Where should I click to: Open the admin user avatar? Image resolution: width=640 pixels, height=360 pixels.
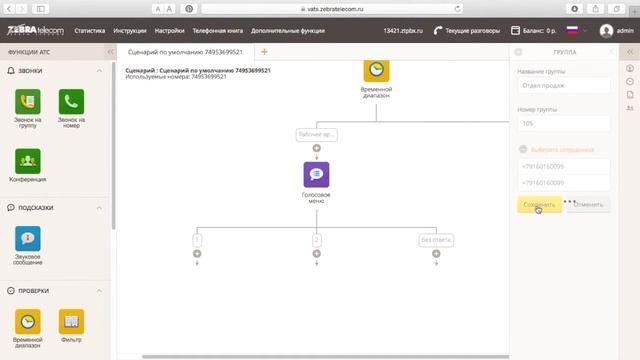(x=607, y=31)
